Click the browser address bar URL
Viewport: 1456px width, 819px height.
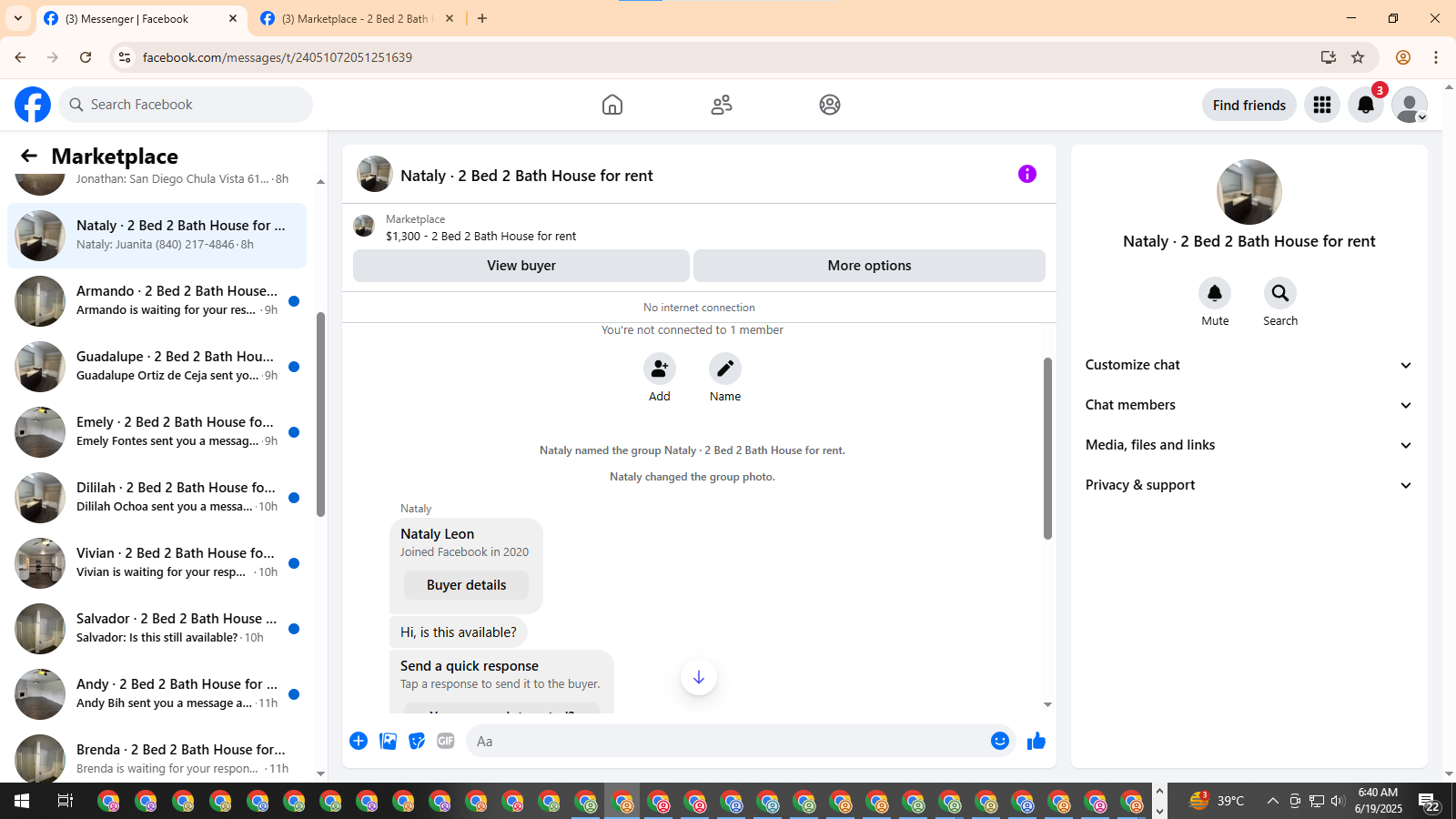[x=278, y=57]
